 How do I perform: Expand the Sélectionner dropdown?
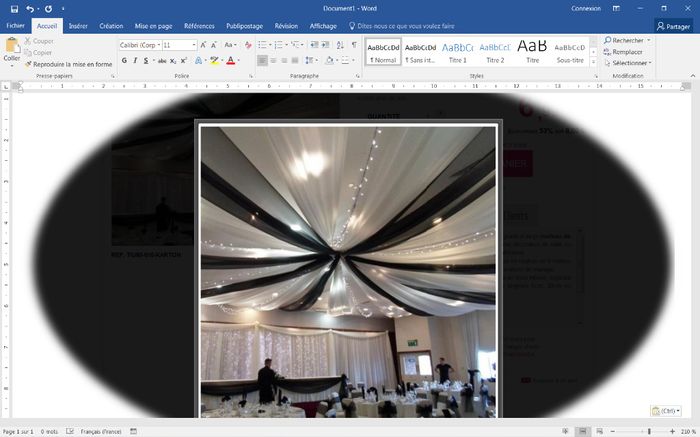[x=629, y=63]
